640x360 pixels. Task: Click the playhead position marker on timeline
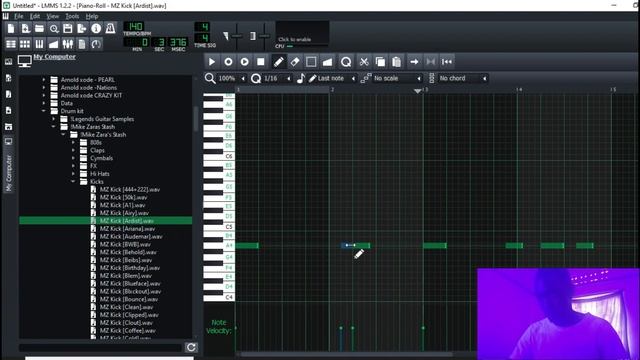[x=418, y=91]
